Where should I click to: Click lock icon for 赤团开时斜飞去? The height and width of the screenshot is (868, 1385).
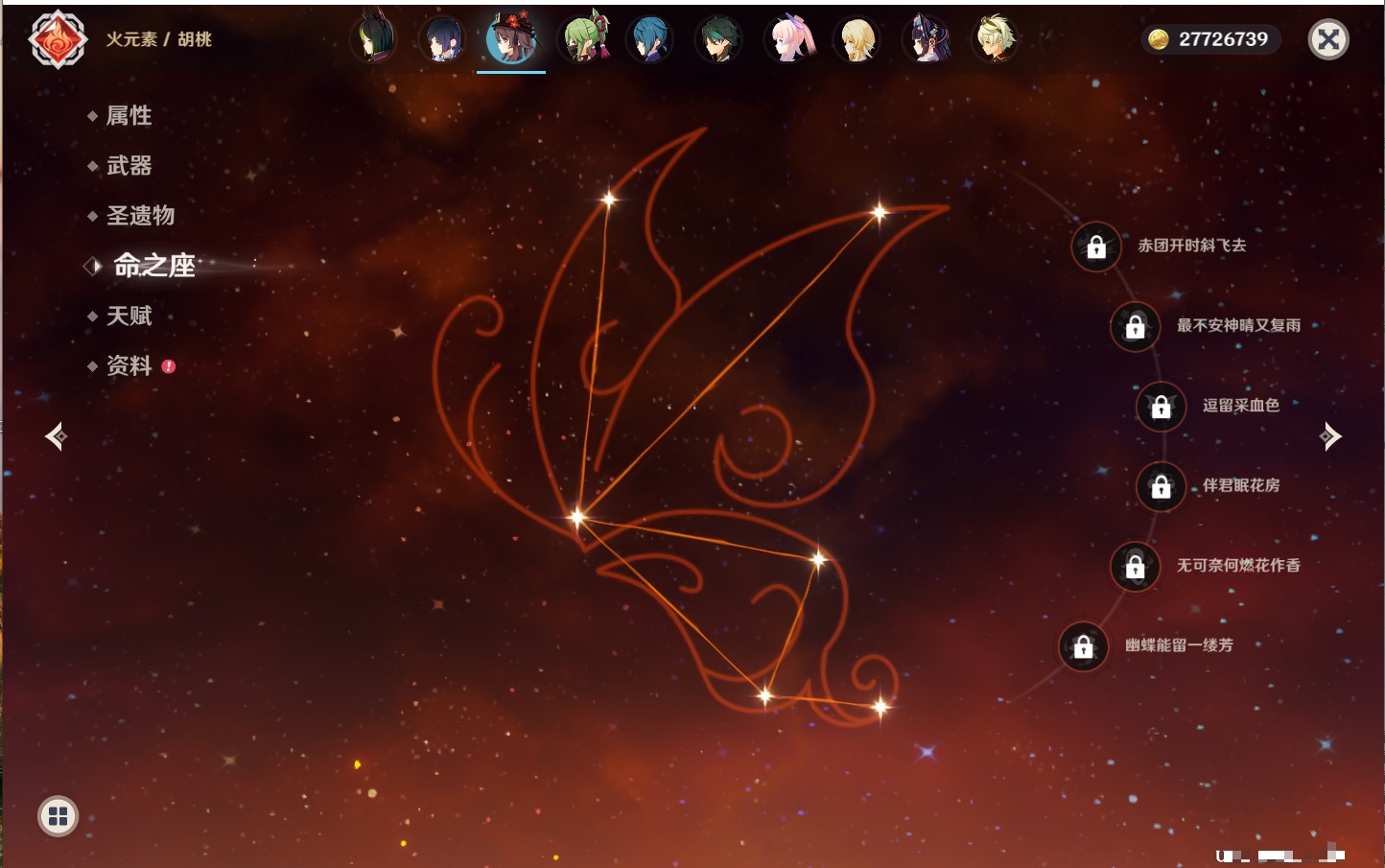coord(1096,247)
